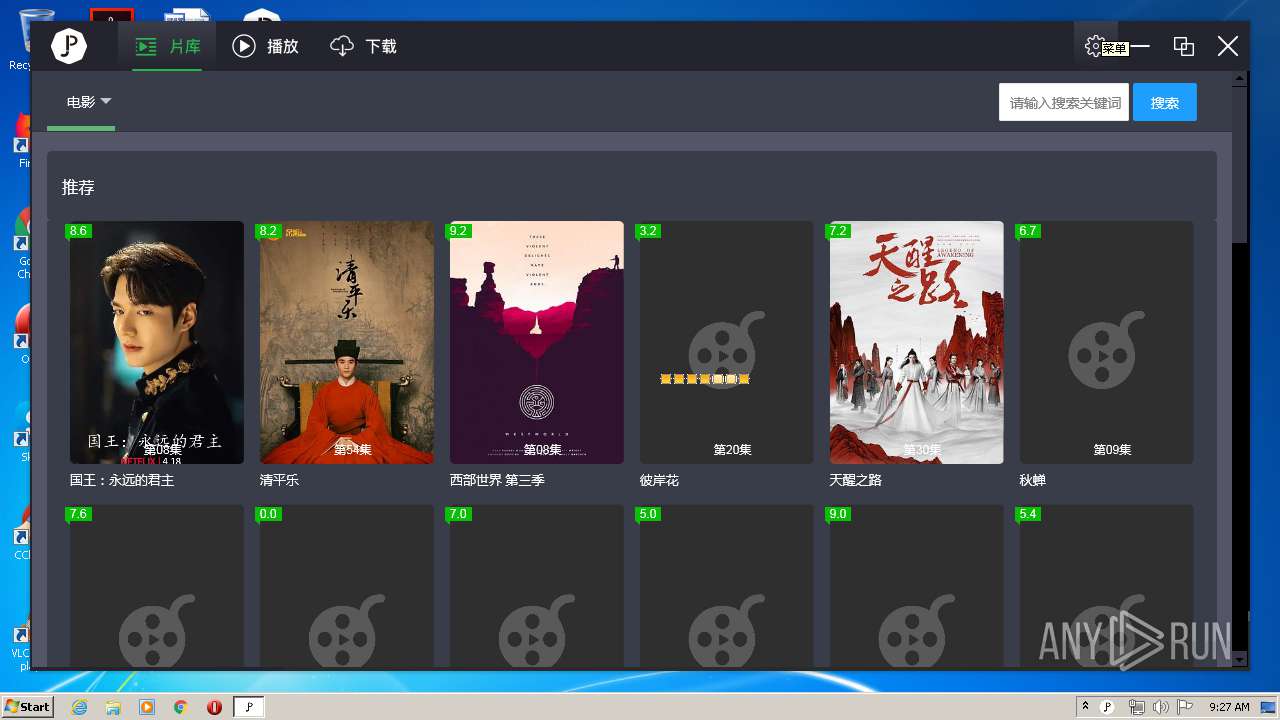Viewport: 1280px width, 720px height.
Task: Launch Internet Explorer from taskbar
Action: click(79, 707)
